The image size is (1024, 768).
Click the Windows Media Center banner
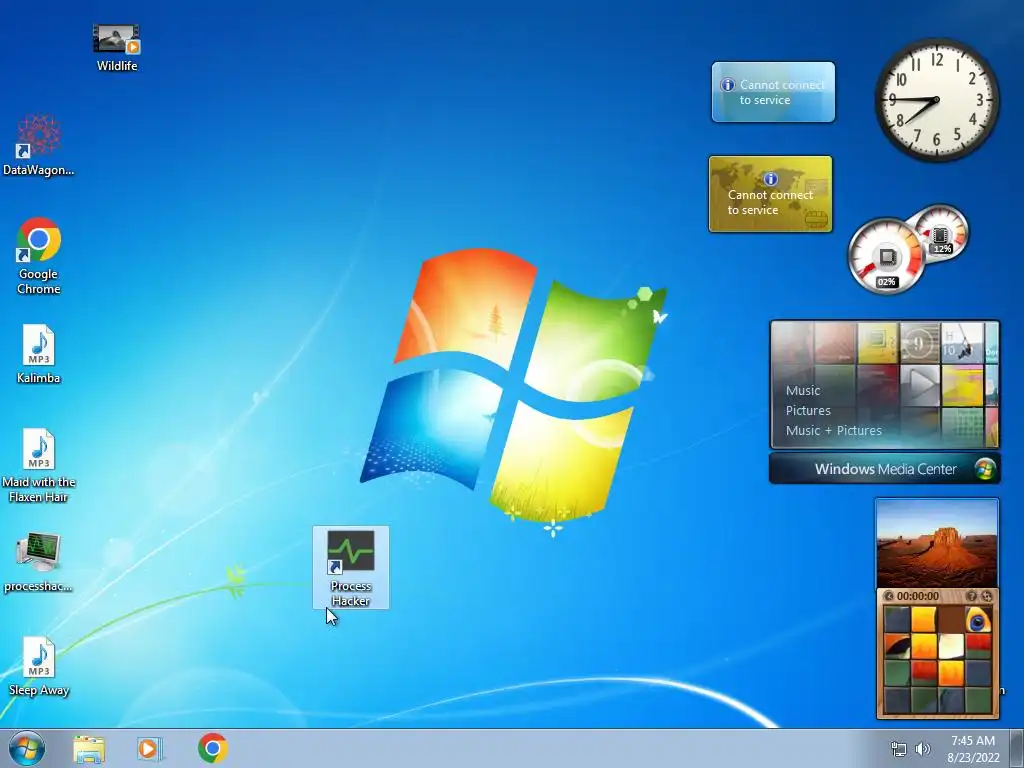click(885, 469)
